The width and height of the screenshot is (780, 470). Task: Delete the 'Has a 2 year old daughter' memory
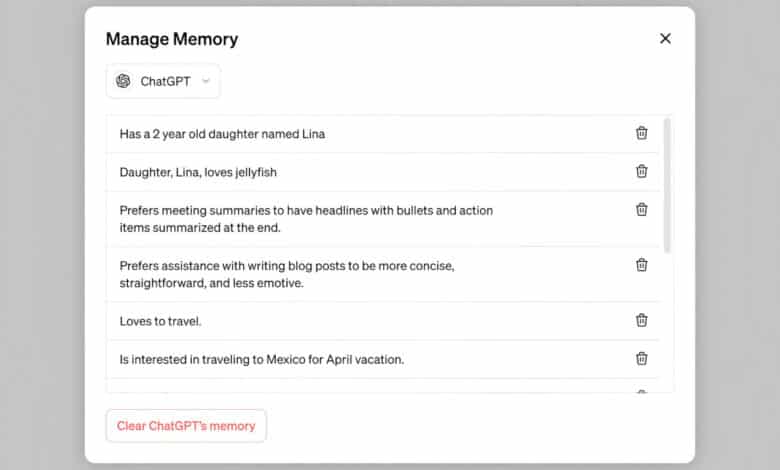(641, 133)
